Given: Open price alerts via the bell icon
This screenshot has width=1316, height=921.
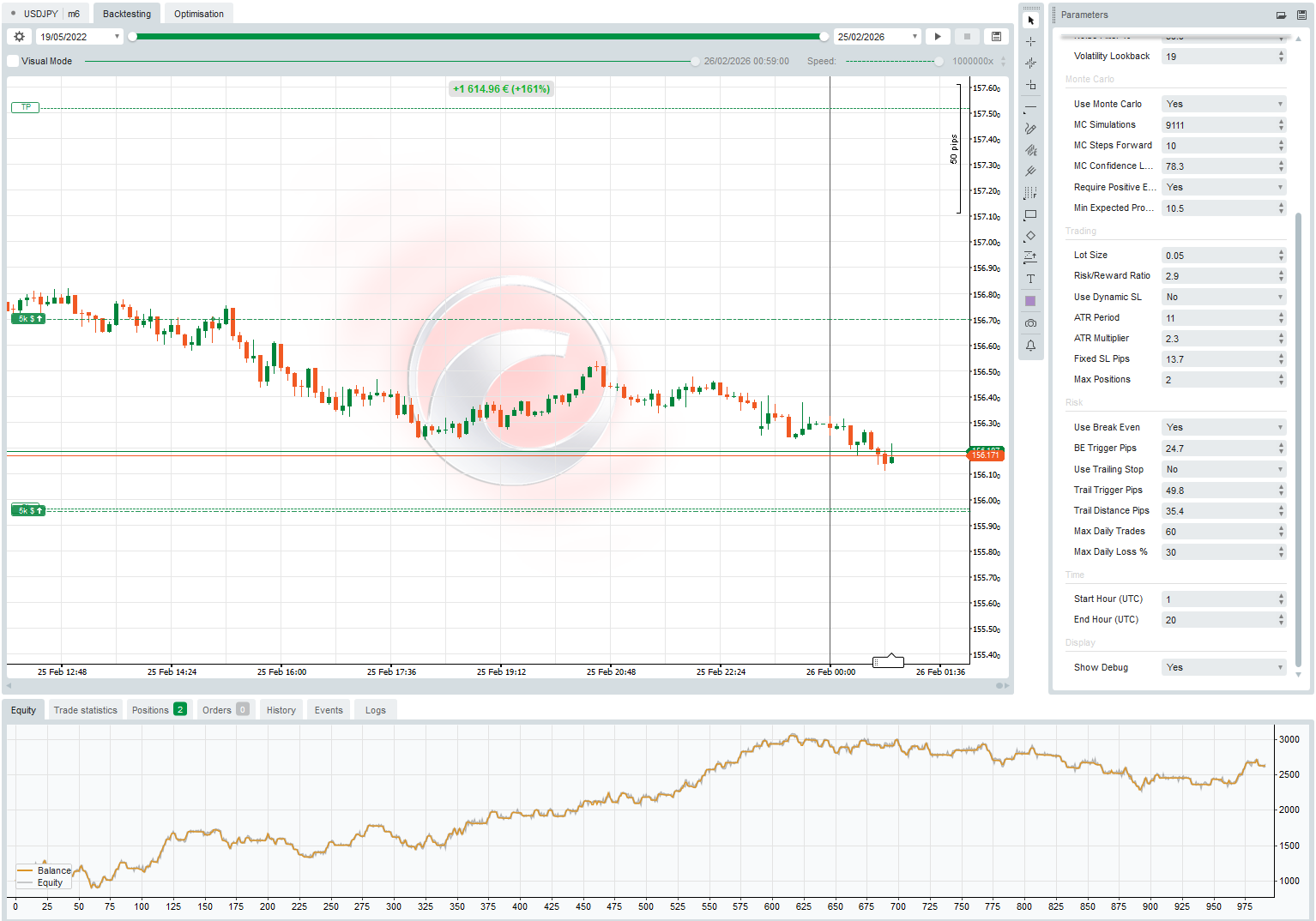Looking at the screenshot, I should tap(1031, 346).
